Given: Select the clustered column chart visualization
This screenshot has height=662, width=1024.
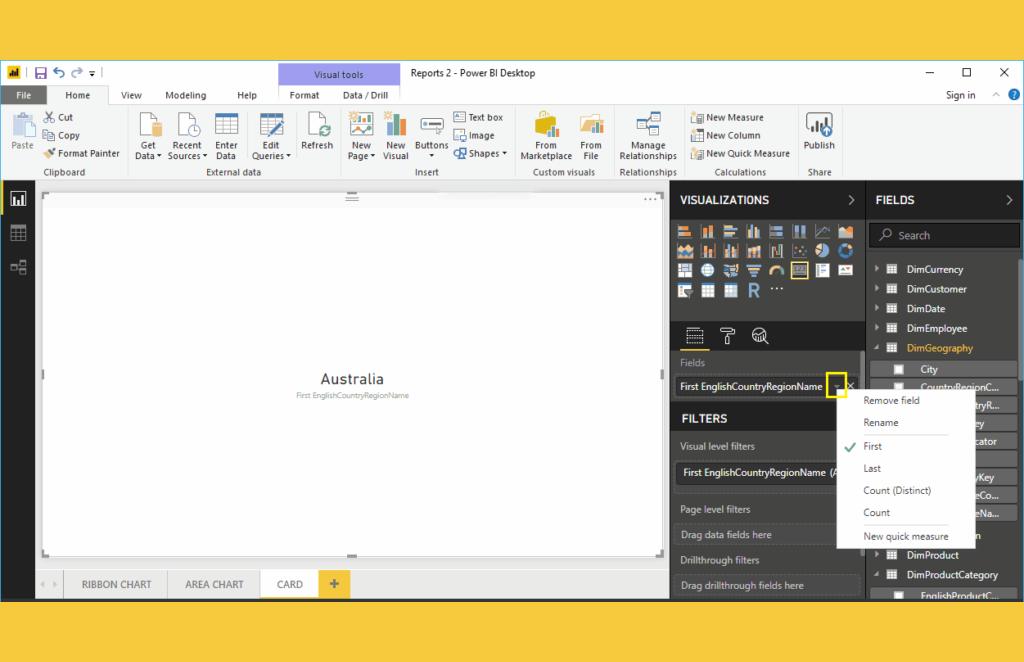Looking at the screenshot, I should [x=753, y=231].
